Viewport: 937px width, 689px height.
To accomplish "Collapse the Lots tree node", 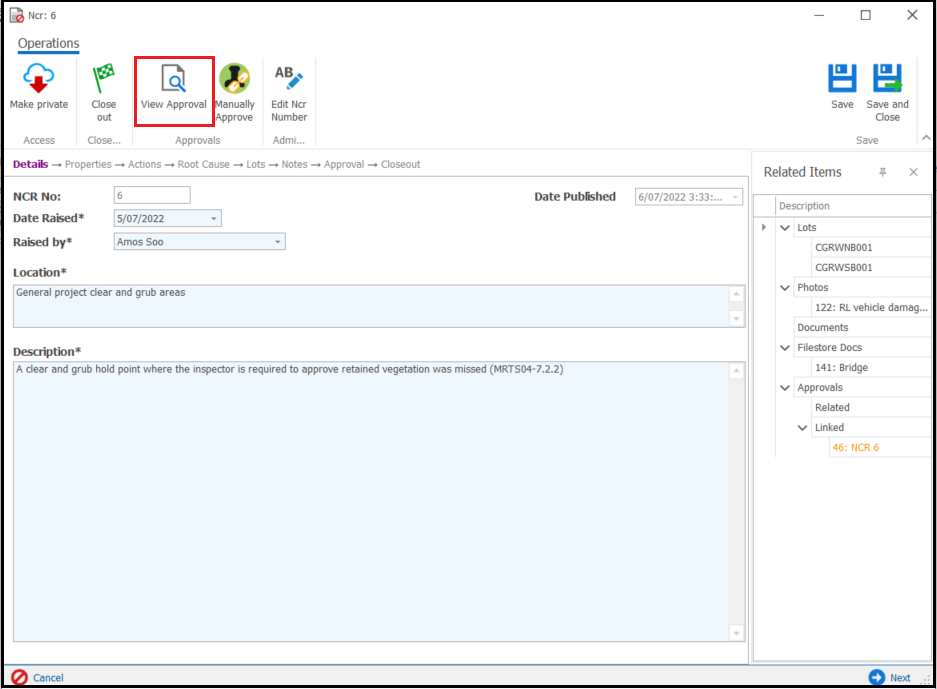I will [x=785, y=228].
